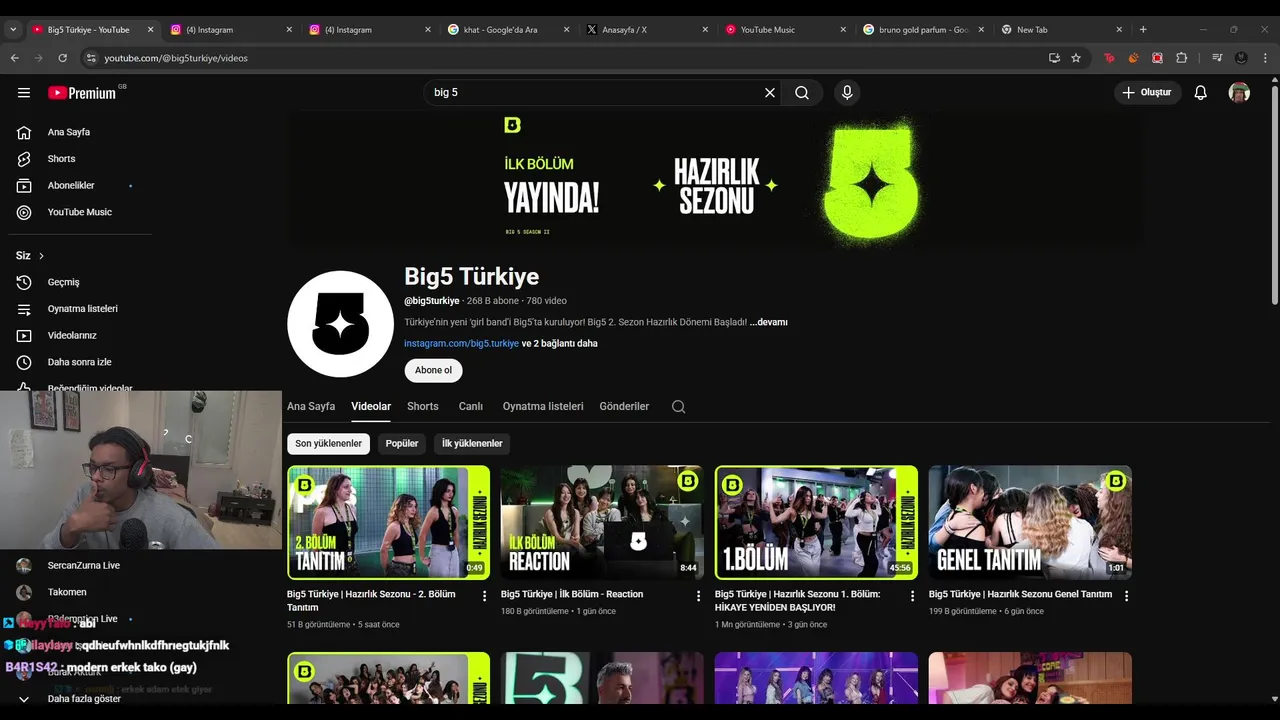Search within channel using magnifier icon
Viewport: 1280px width, 720px height.
tap(678, 407)
